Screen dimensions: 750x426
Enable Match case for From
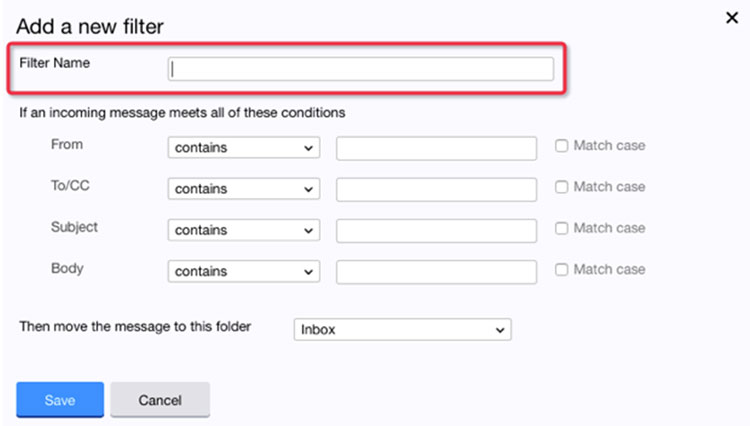tap(562, 145)
